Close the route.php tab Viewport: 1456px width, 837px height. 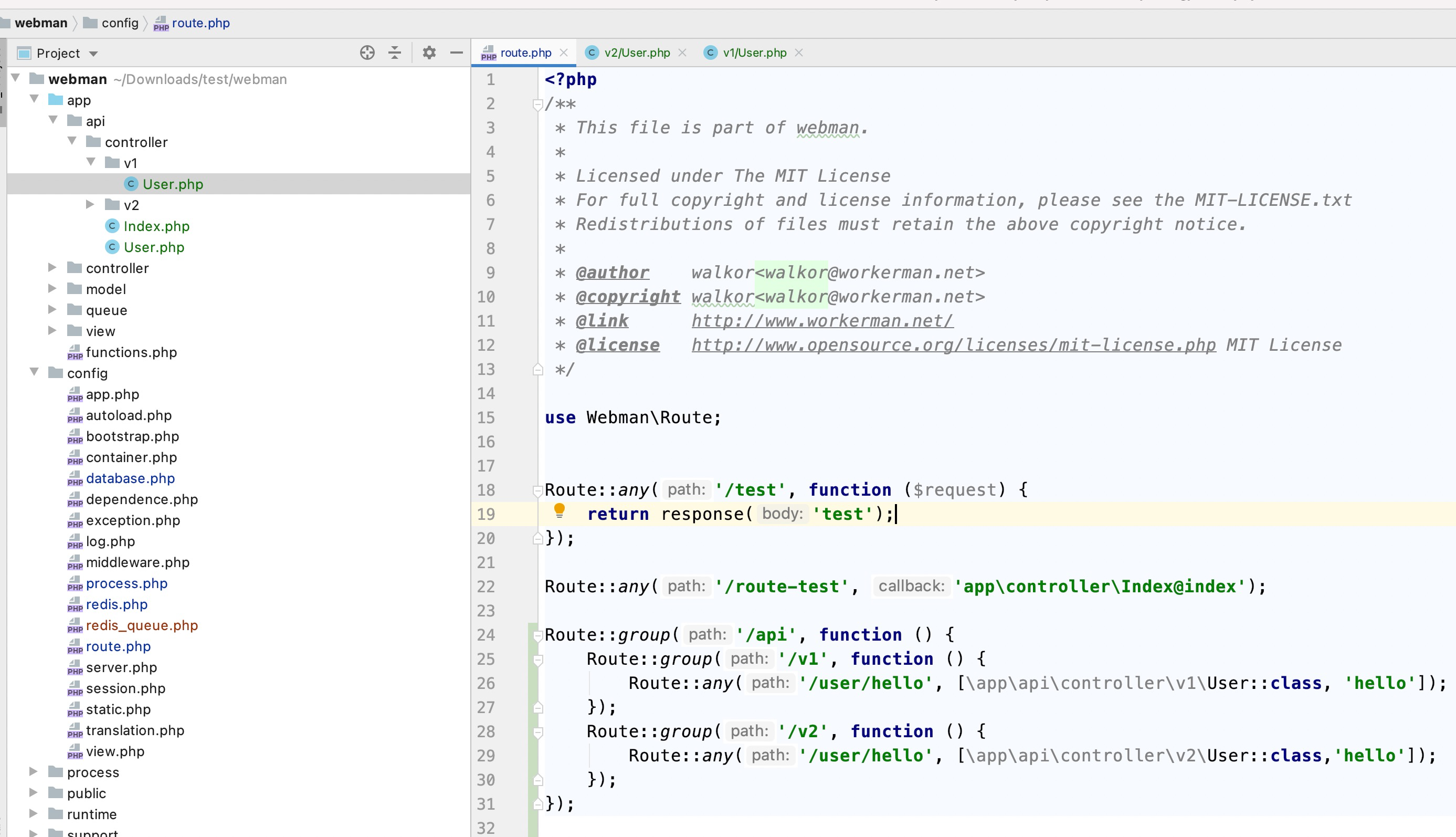[564, 53]
